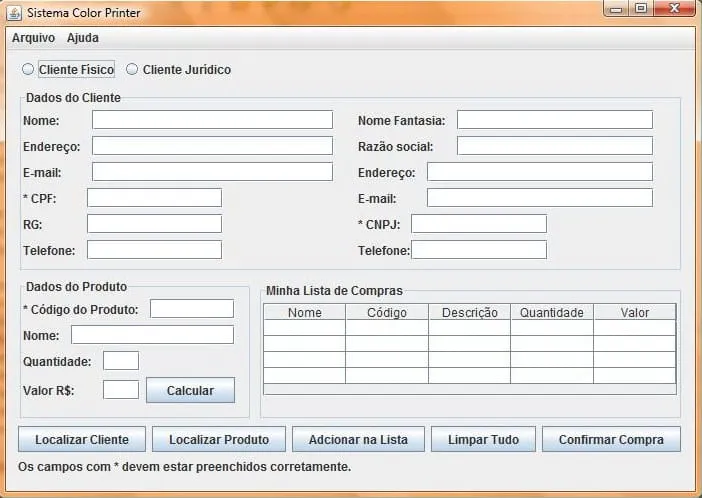Viewport: 702px width, 498px height.
Task: Click the Descrição column header
Action: click(x=469, y=312)
